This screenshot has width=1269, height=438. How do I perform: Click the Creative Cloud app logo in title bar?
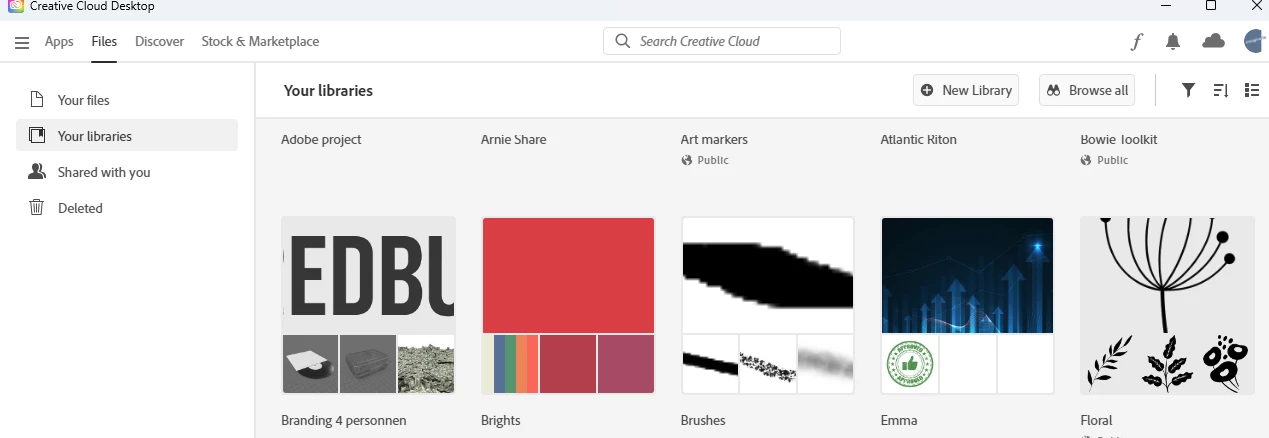pyautogui.click(x=16, y=6)
